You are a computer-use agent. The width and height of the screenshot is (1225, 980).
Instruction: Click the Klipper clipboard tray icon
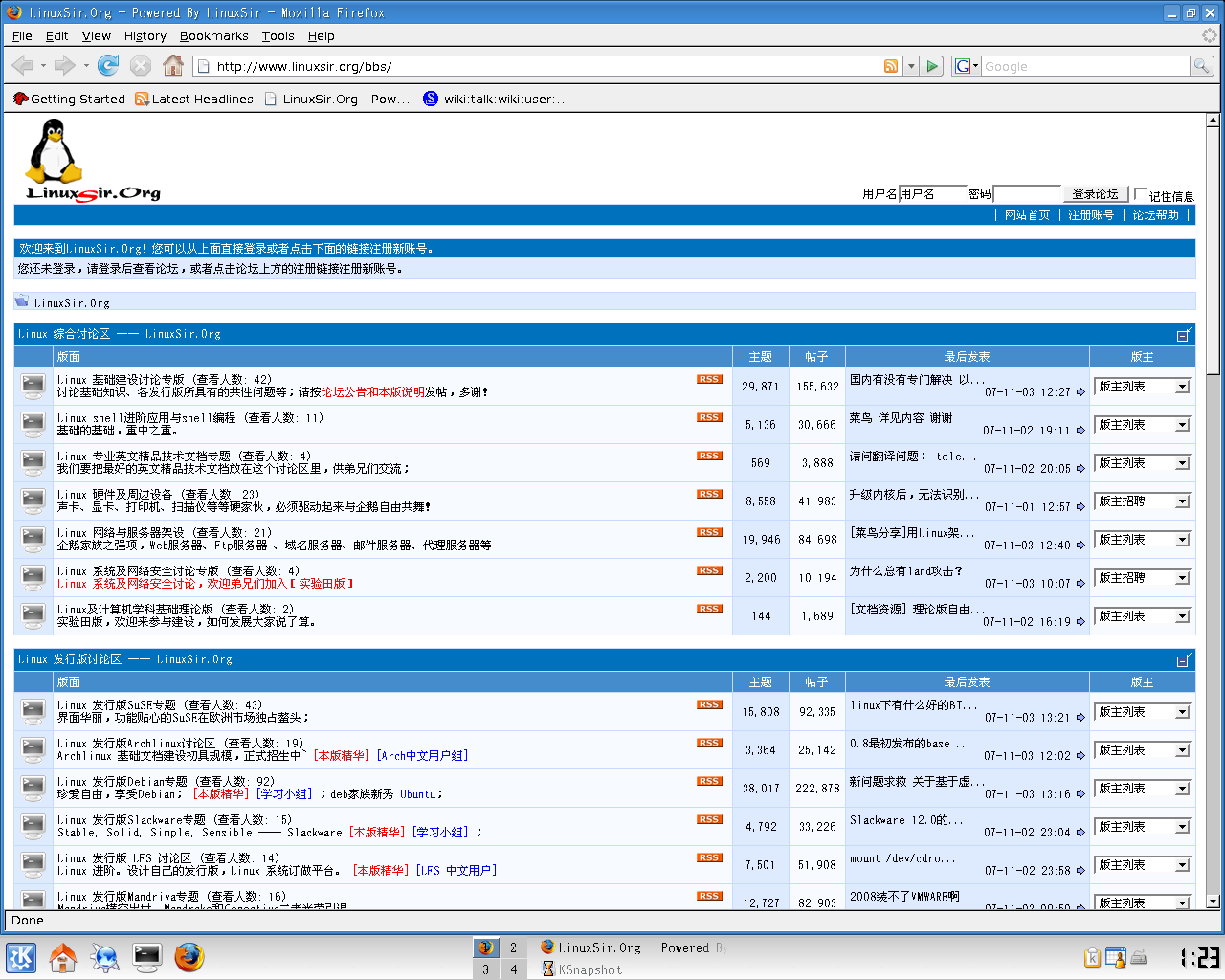tap(1092, 957)
